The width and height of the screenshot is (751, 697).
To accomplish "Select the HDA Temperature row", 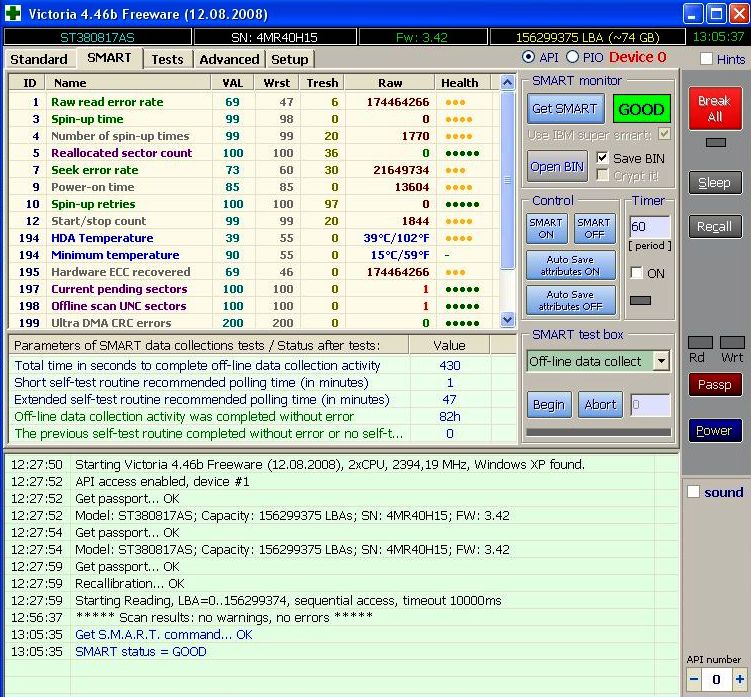I will pyautogui.click(x=254, y=238).
